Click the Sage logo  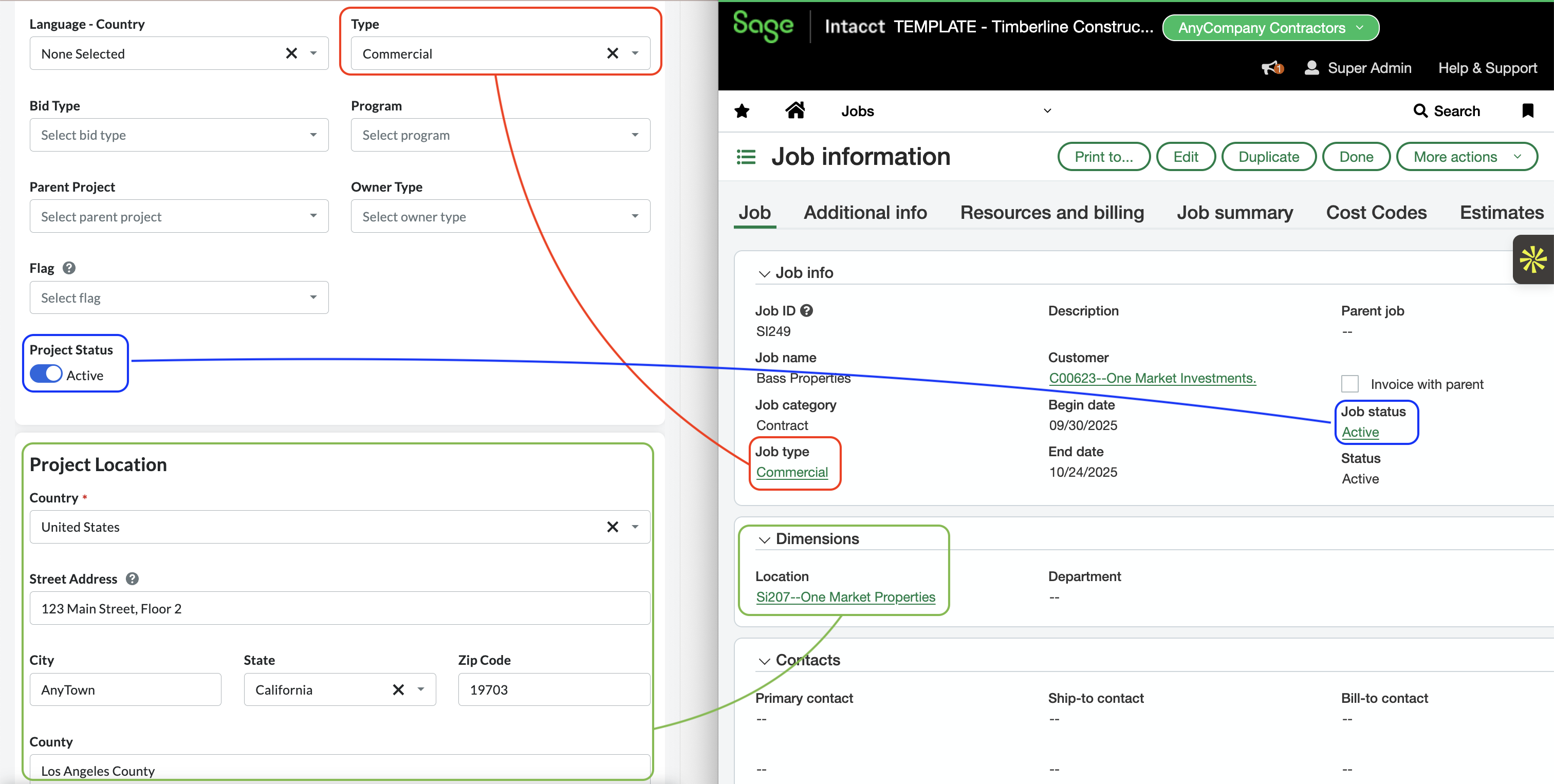click(763, 27)
